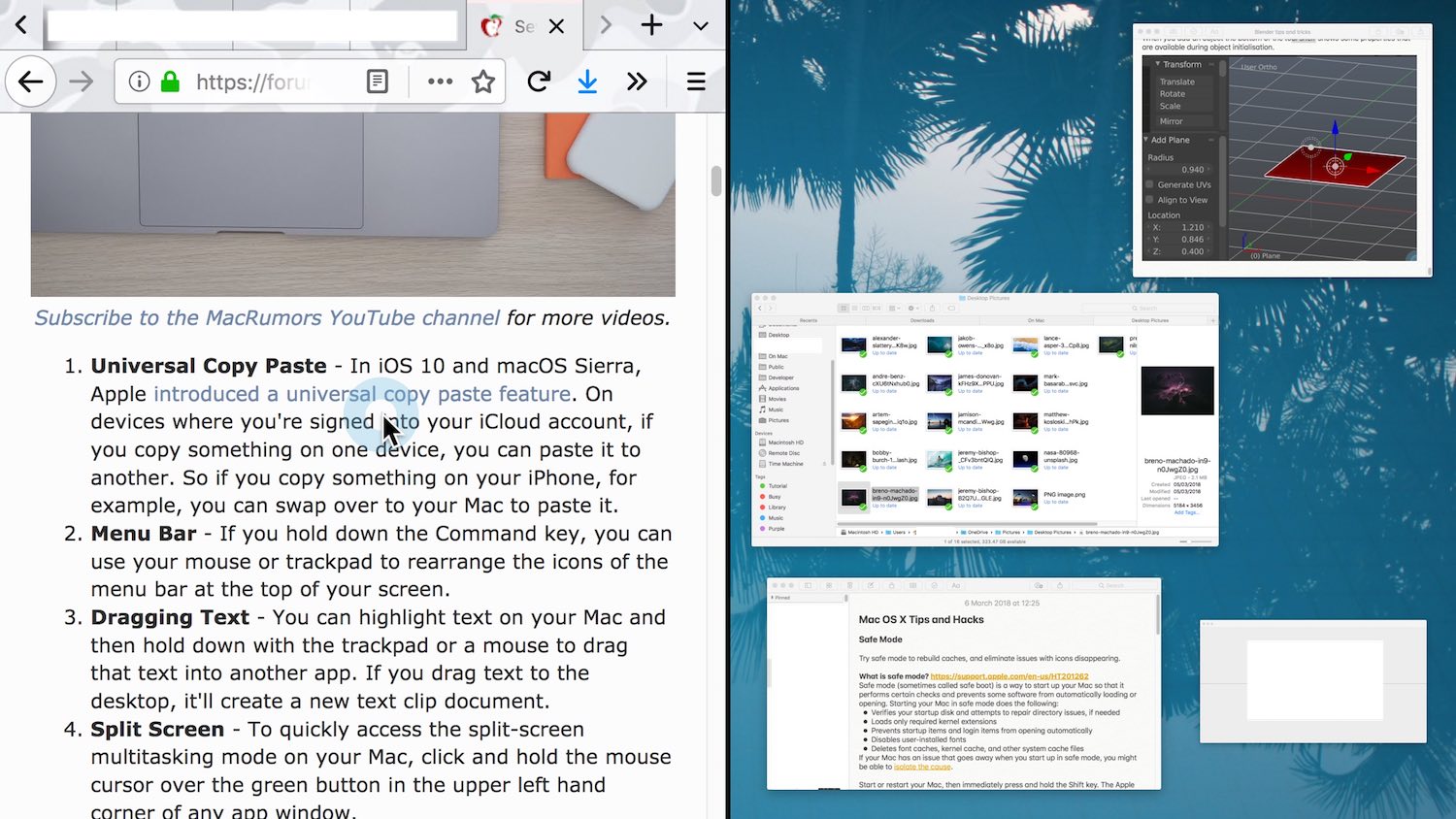
Task: Click the Finder horizontal scrollbar
Action: [968, 524]
